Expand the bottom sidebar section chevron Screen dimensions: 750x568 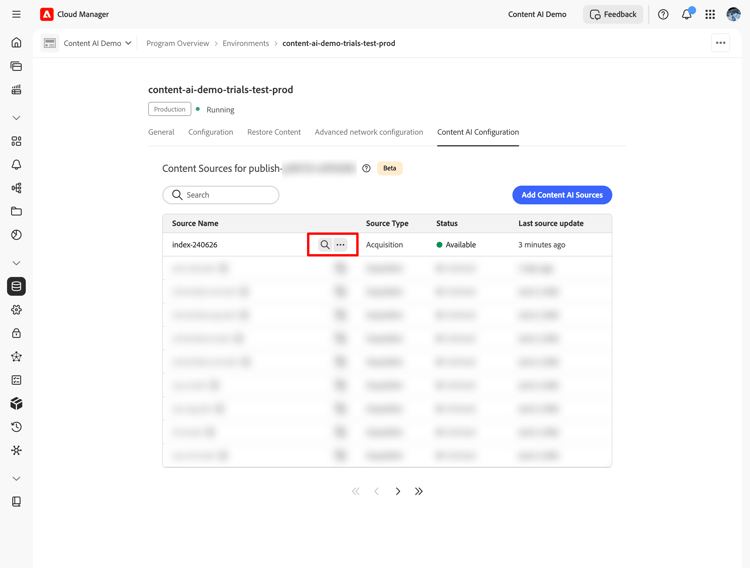[x=16, y=479]
